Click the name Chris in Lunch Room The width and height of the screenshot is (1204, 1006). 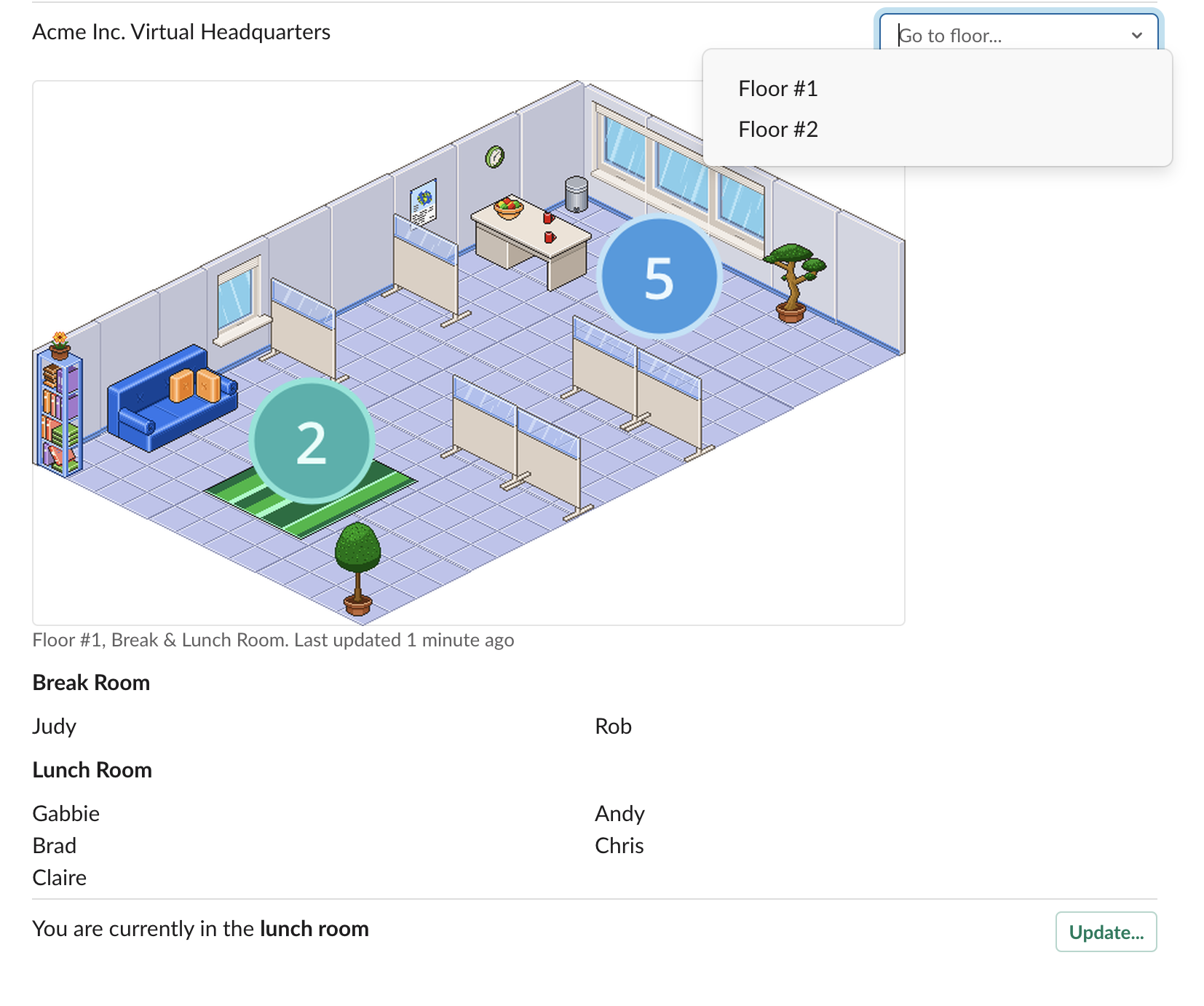pyautogui.click(x=619, y=846)
